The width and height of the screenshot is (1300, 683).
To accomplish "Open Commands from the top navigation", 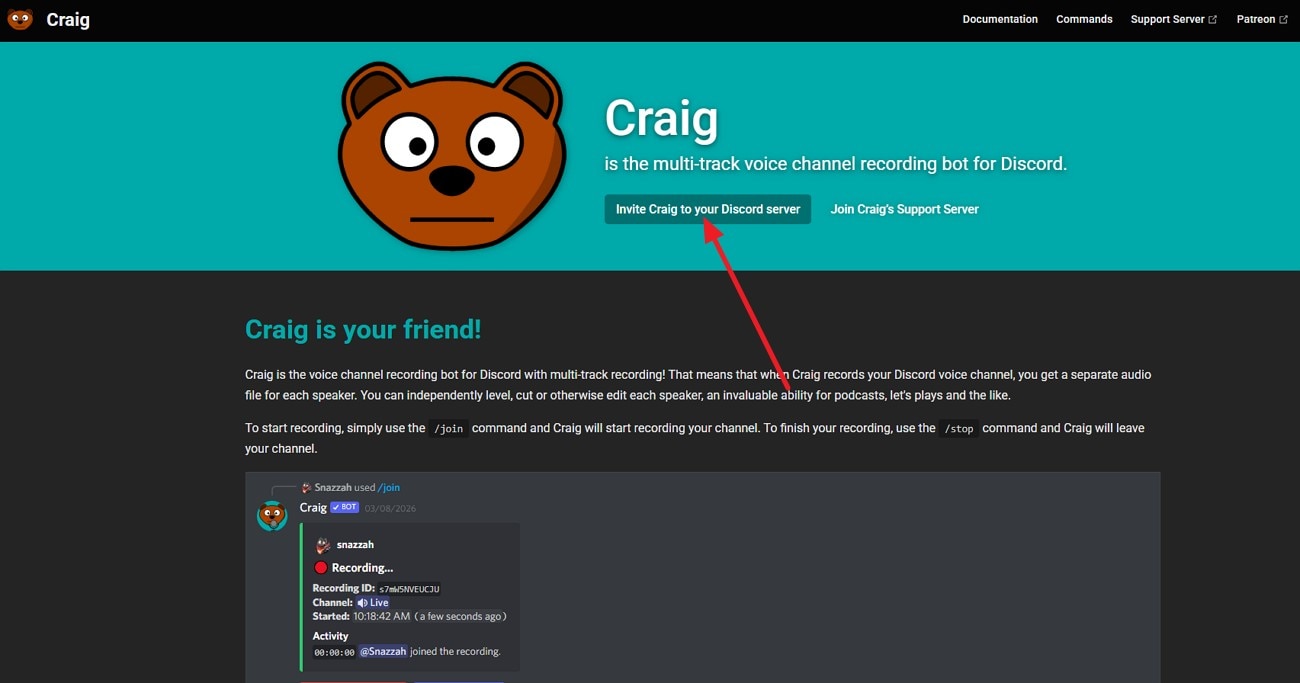I will [x=1084, y=19].
